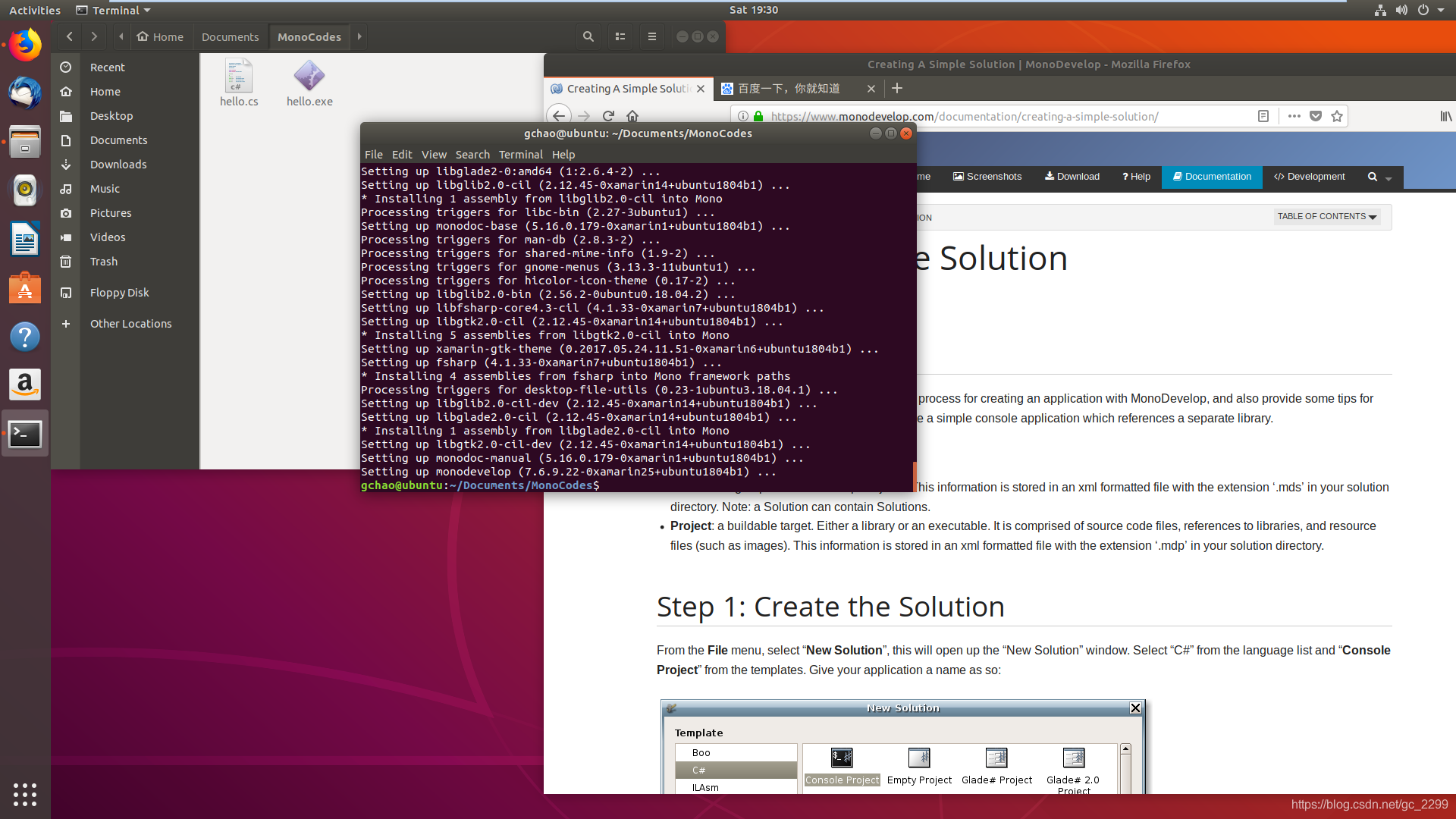
Task: Open file manager hamburger menu
Action: click(x=651, y=36)
